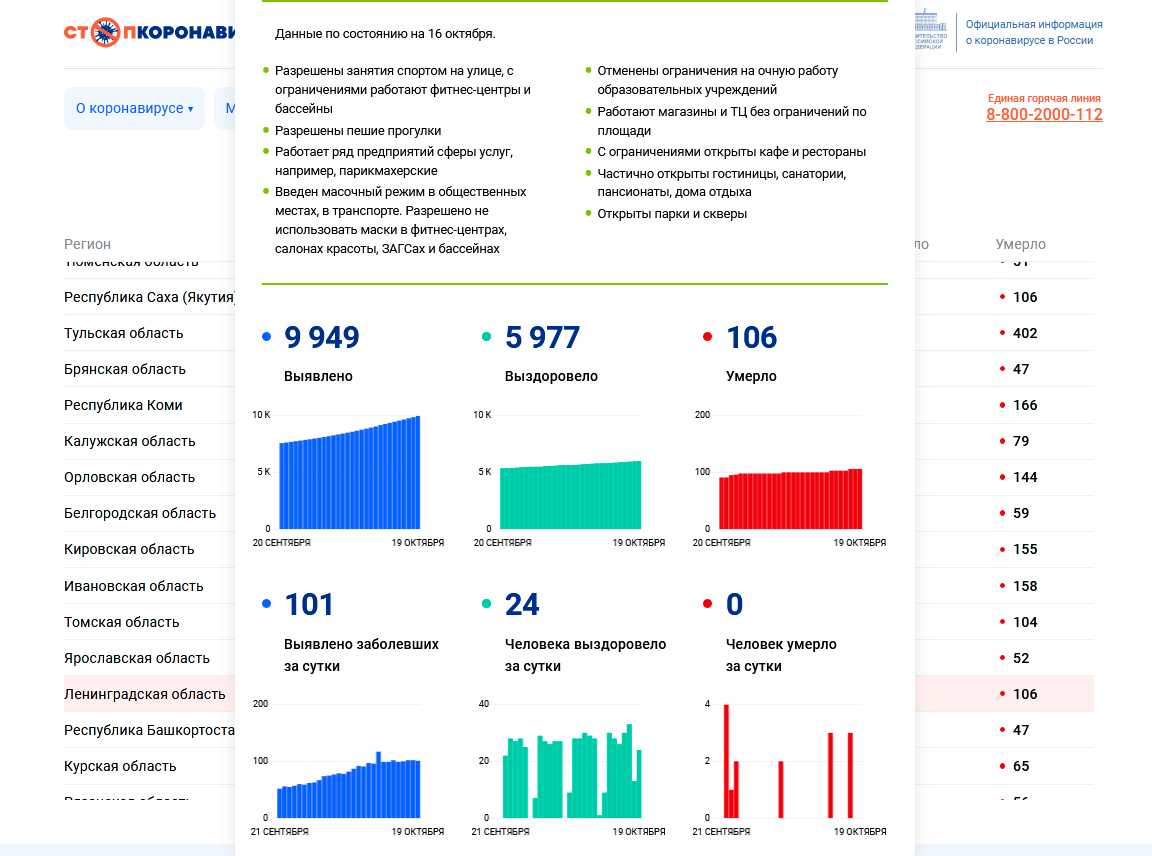
Task: Click the red daily deaths bar chart
Action: (x=790, y=762)
